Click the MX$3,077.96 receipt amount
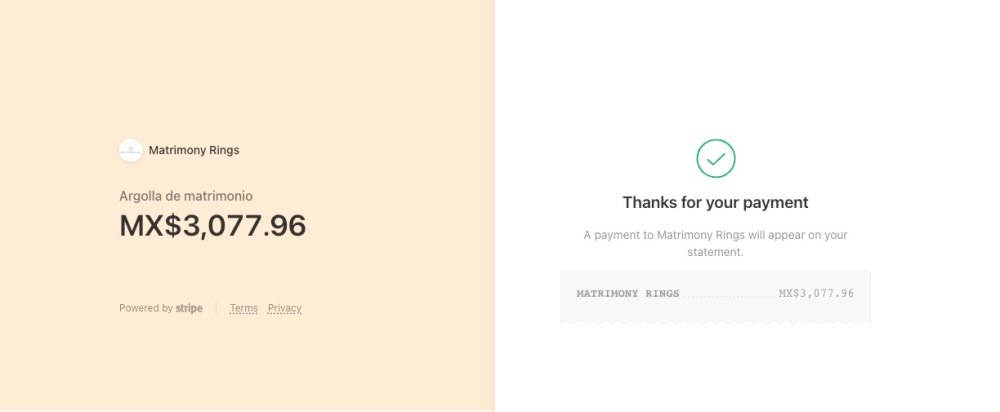Screen dimensions: 1000x412 [x=816, y=293]
